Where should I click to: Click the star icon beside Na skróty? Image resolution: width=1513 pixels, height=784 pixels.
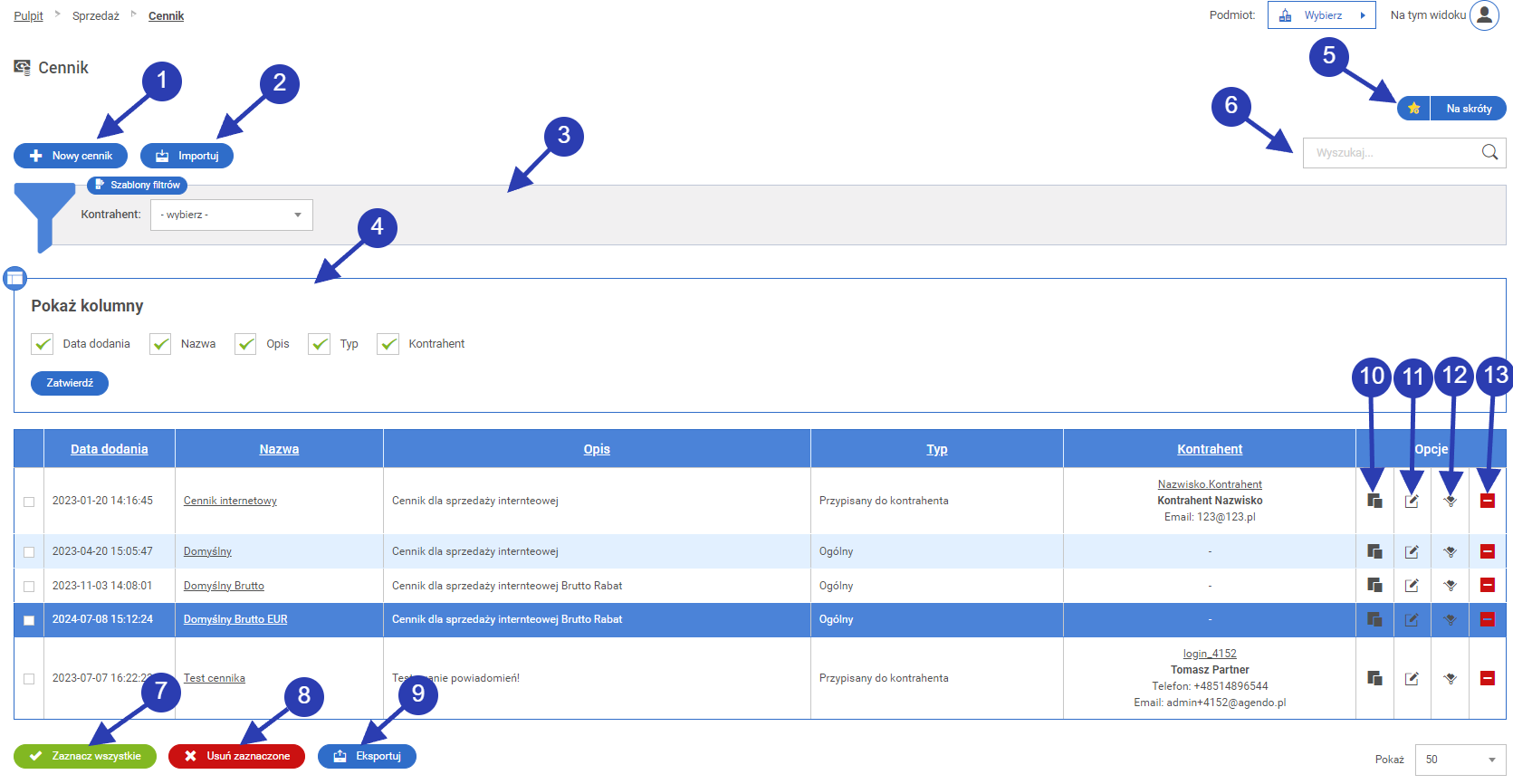(1413, 109)
